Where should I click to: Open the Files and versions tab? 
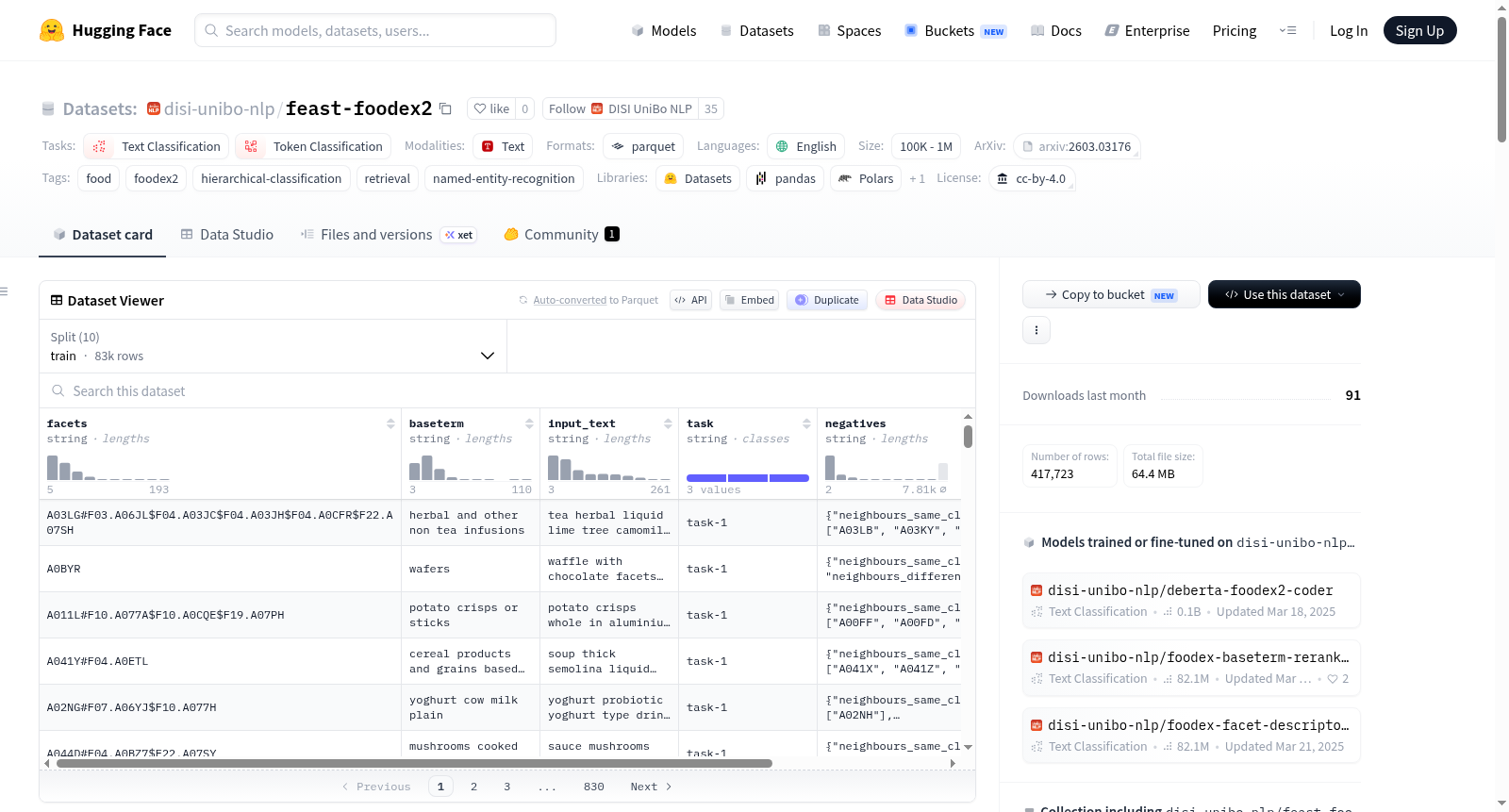[388, 235]
